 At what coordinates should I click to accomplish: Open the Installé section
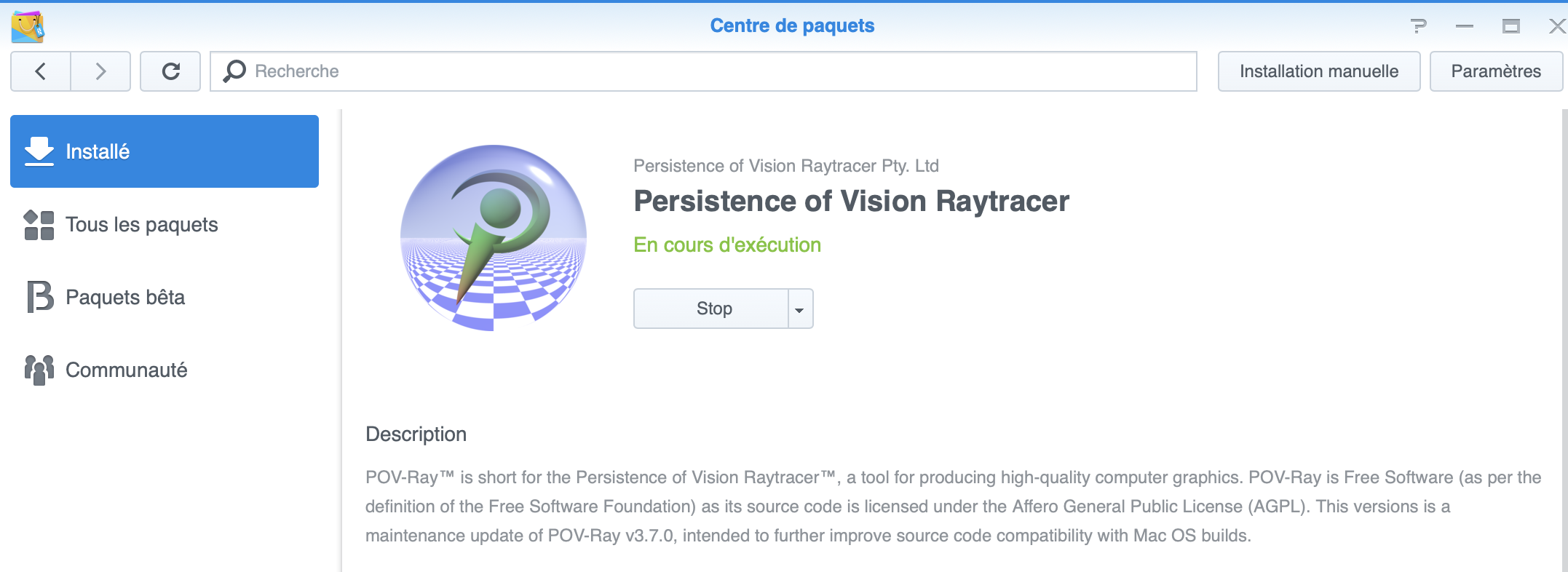click(165, 151)
